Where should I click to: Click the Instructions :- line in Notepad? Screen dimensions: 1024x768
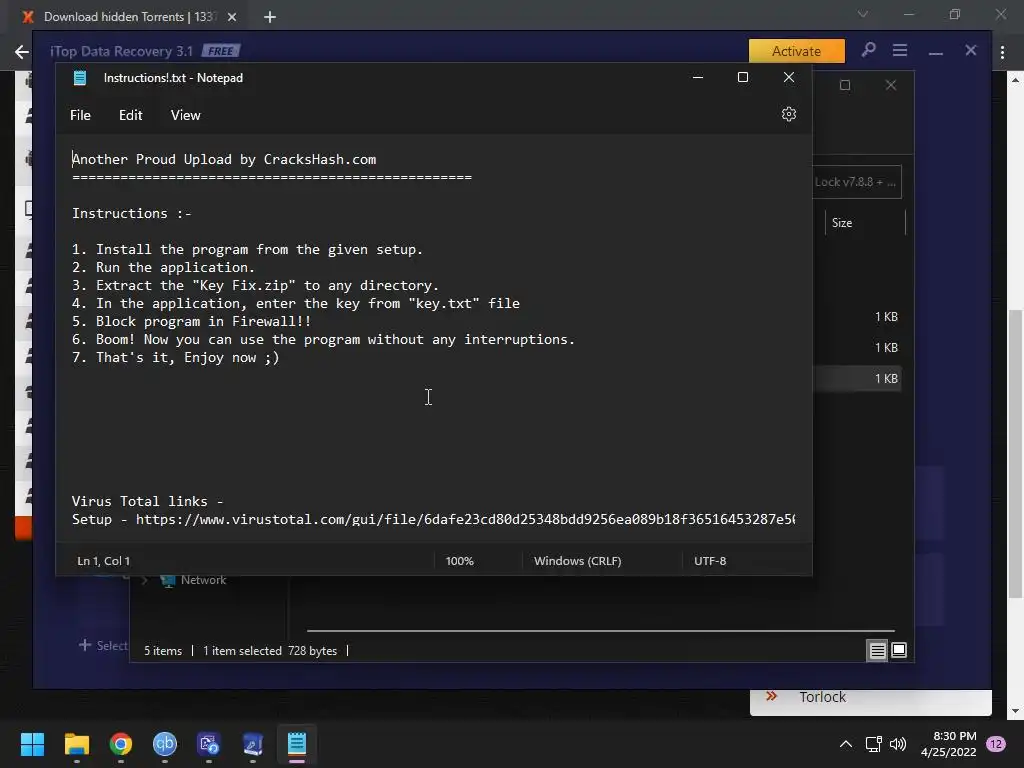click(x=132, y=214)
